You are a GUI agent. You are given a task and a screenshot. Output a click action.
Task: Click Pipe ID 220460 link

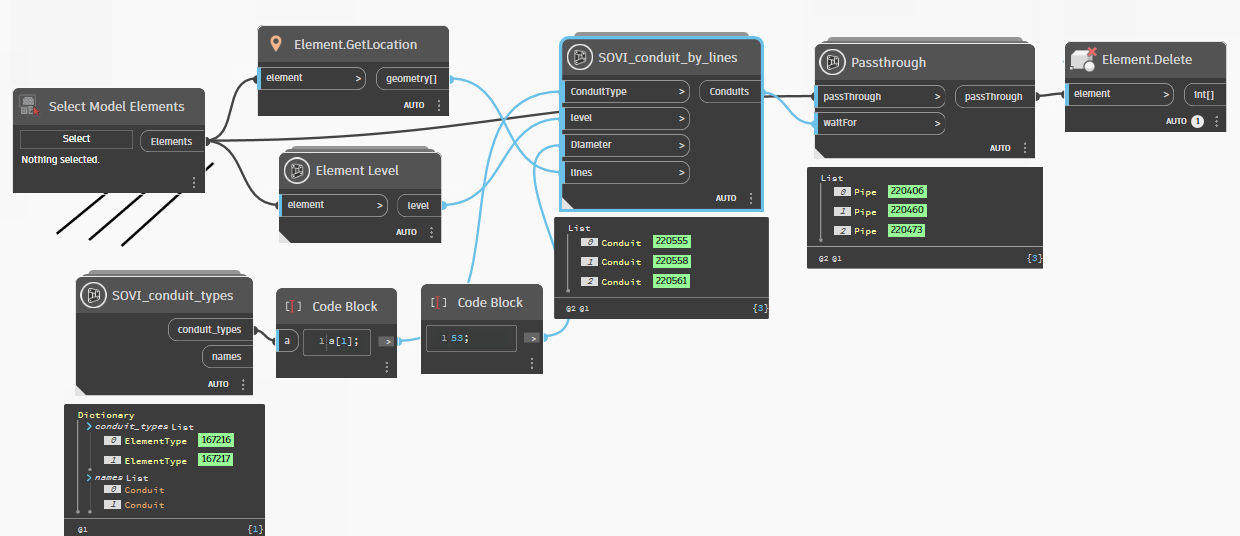(907, 211)
